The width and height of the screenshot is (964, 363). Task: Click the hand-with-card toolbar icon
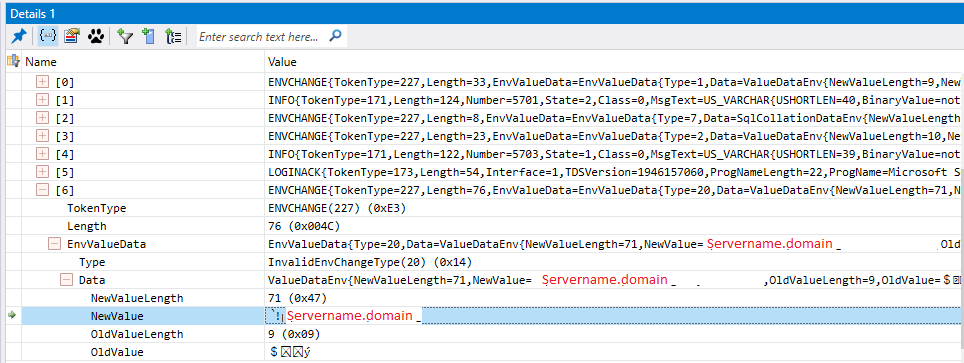coord(72,36)
